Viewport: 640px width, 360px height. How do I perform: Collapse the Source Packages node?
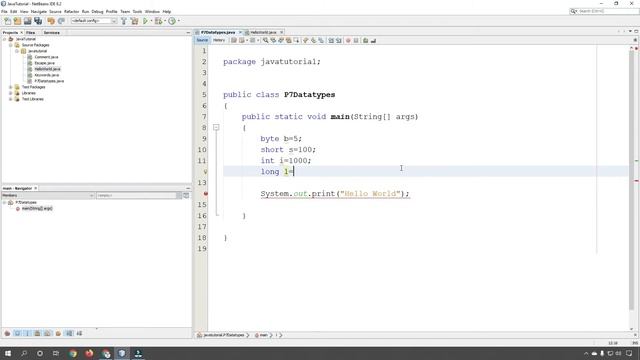click(x=11, y=45)
